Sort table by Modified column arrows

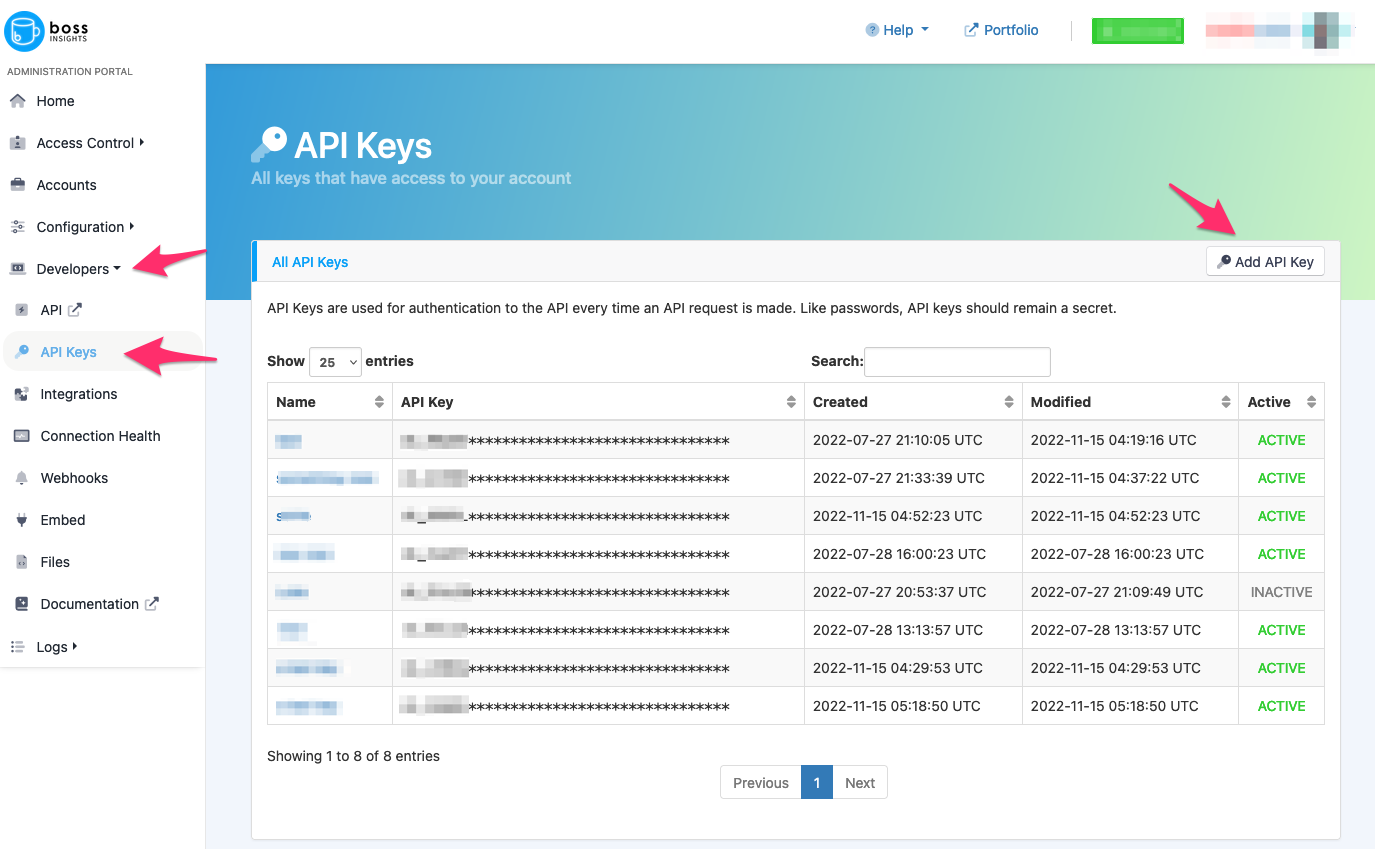click(x=1226, y=402)
